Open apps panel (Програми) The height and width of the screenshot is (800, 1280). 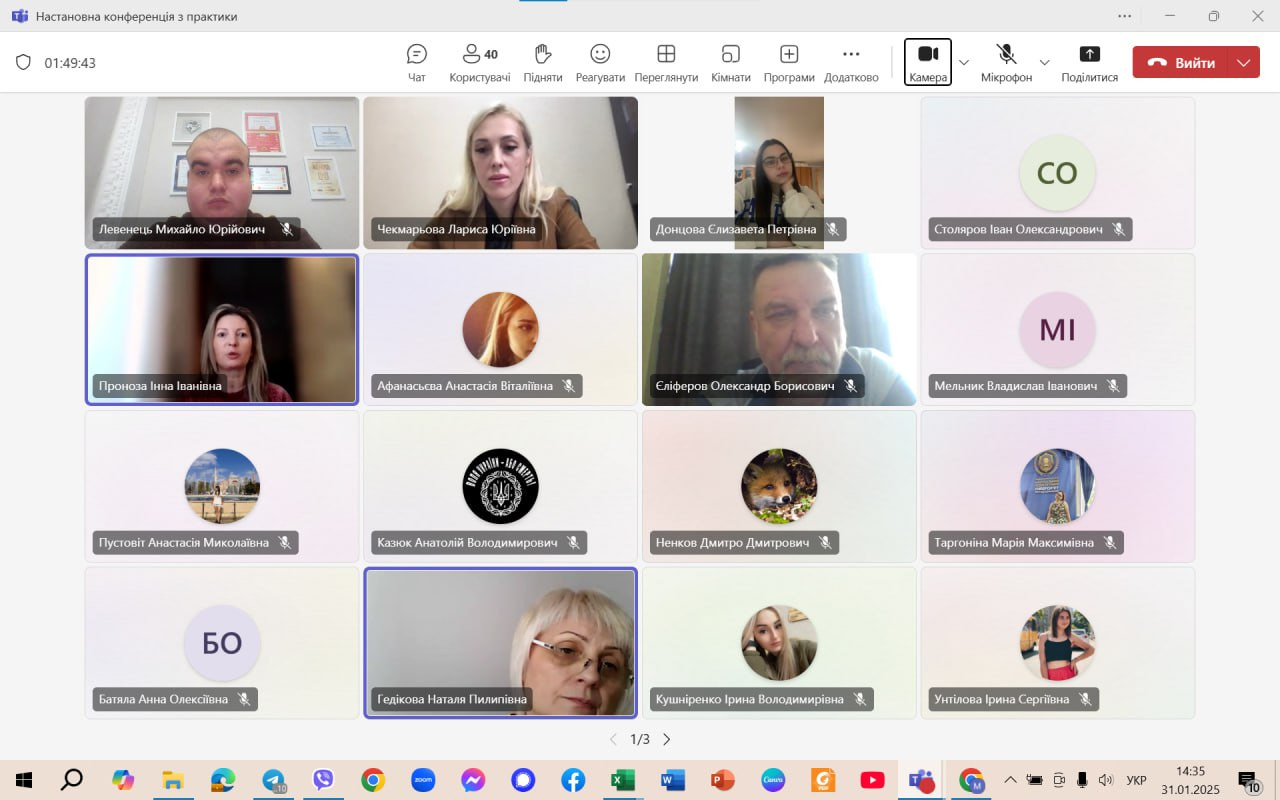[x=789, y=63]
